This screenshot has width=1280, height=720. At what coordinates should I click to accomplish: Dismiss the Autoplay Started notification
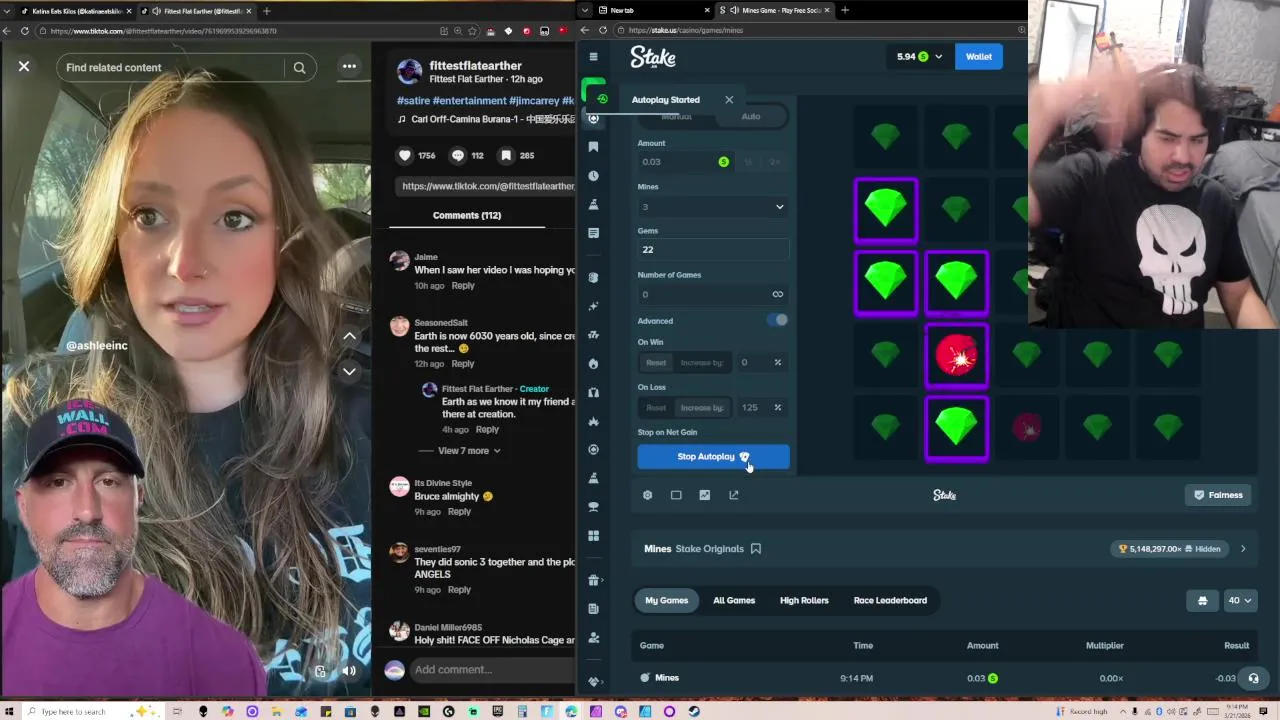pyautogui.click(x=729, y=100)
